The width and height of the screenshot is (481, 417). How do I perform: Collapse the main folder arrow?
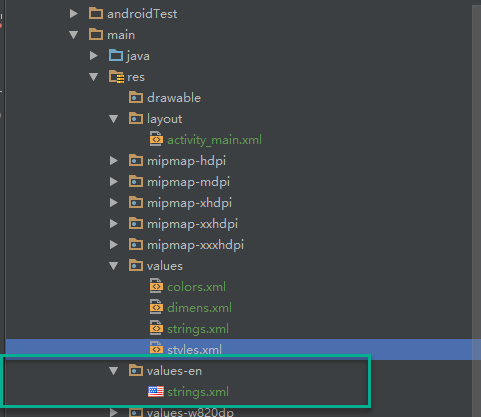click(74, 35)
